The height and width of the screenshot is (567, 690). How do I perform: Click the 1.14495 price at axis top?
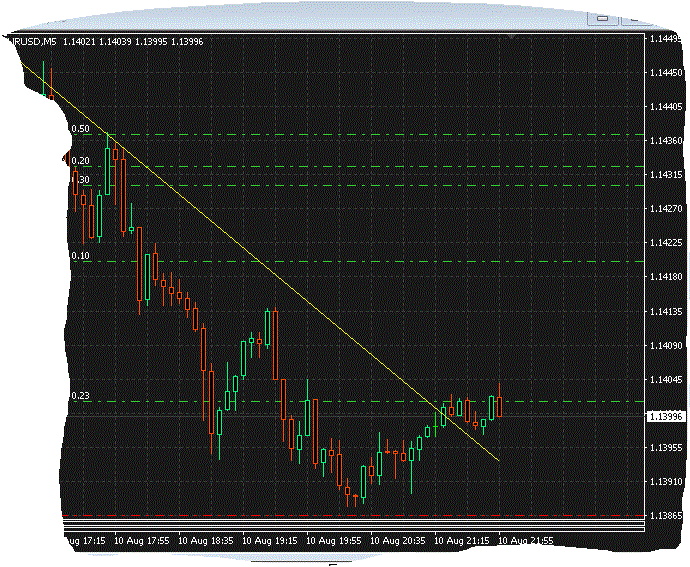click(665, 38)
